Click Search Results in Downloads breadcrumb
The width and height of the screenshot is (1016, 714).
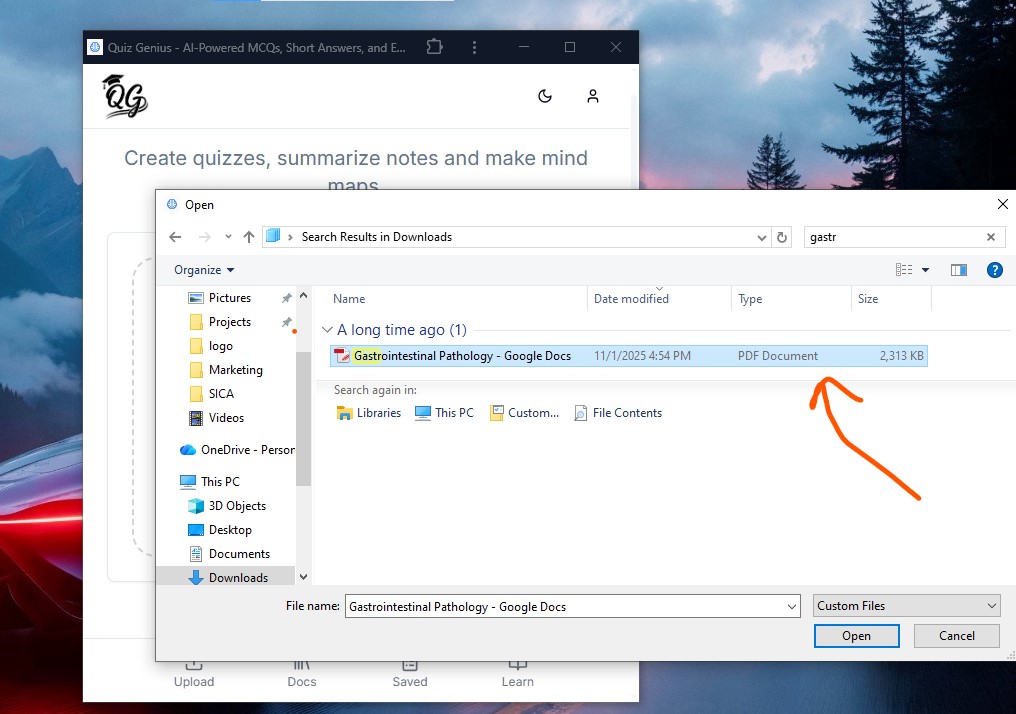tap(376, 237)
